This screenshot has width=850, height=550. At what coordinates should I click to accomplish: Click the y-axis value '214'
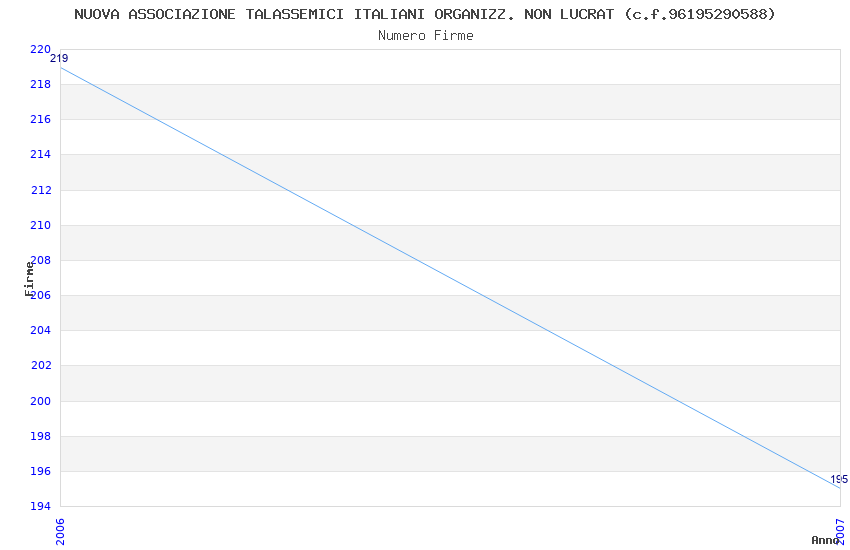coord(40,154)
